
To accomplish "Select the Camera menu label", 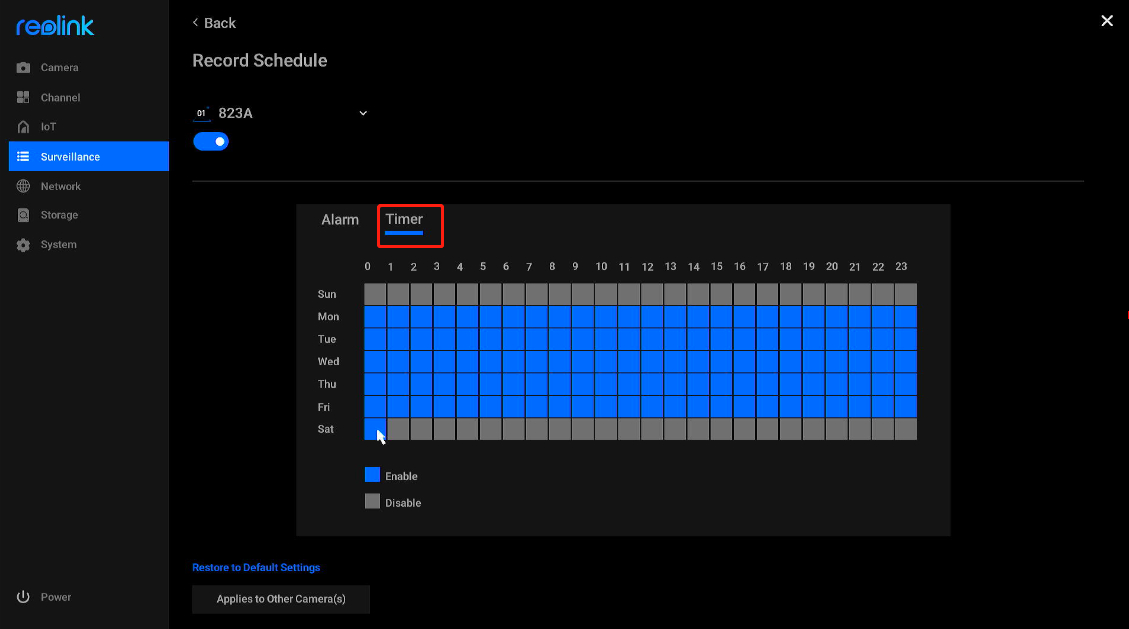I will pos(60,68).
